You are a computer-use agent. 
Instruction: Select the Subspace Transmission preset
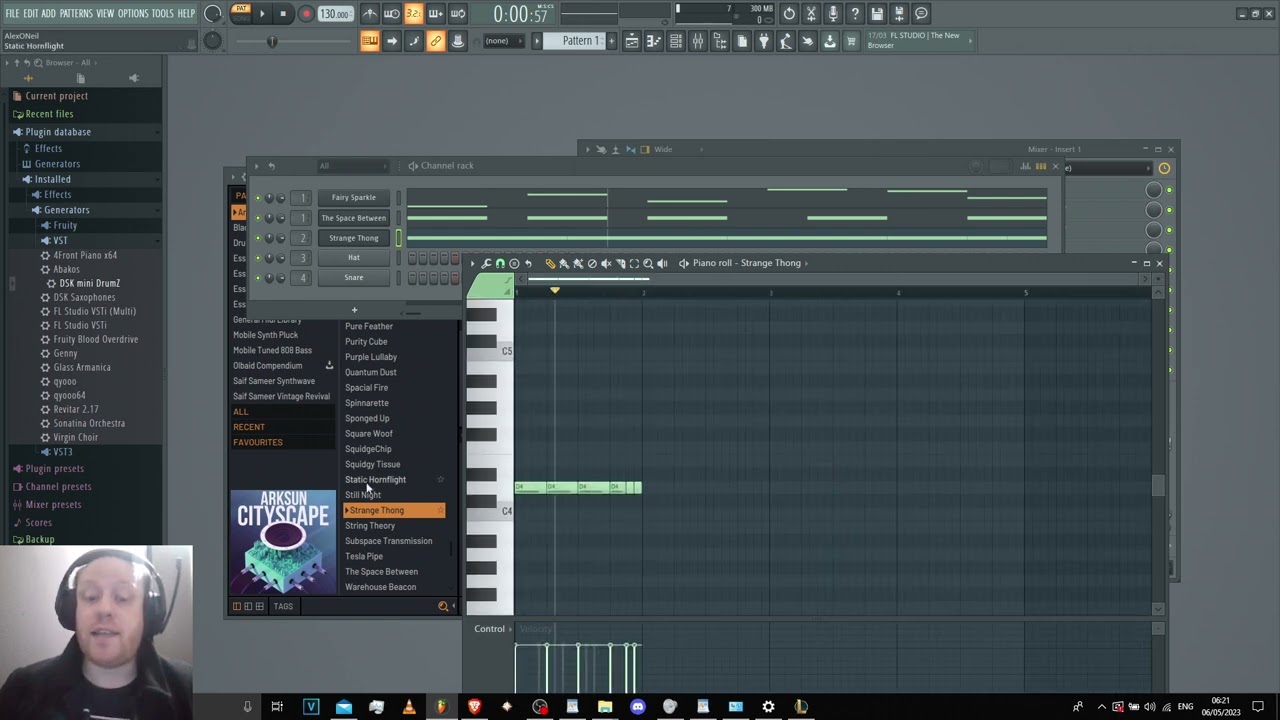389,541
